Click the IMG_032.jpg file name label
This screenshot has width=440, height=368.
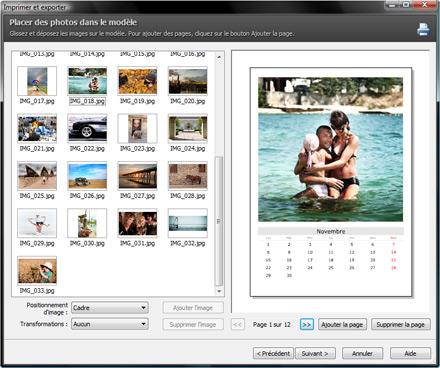pyautogui.click(x=188, y=243)
